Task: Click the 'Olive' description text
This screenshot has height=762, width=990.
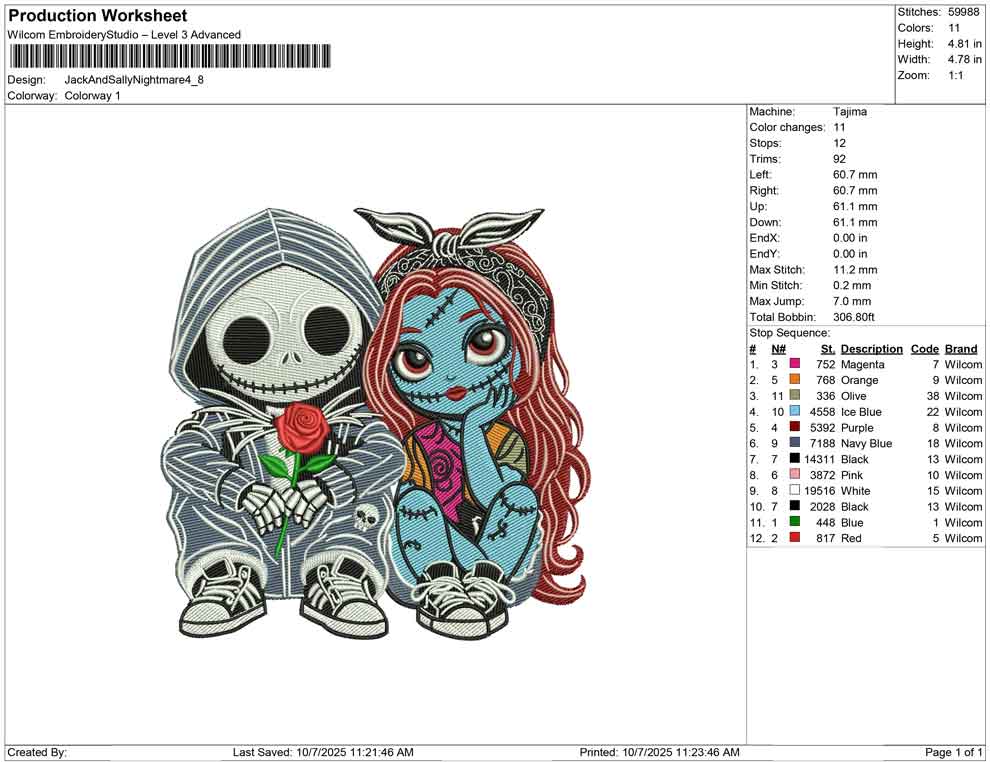Action: point(853,396)
